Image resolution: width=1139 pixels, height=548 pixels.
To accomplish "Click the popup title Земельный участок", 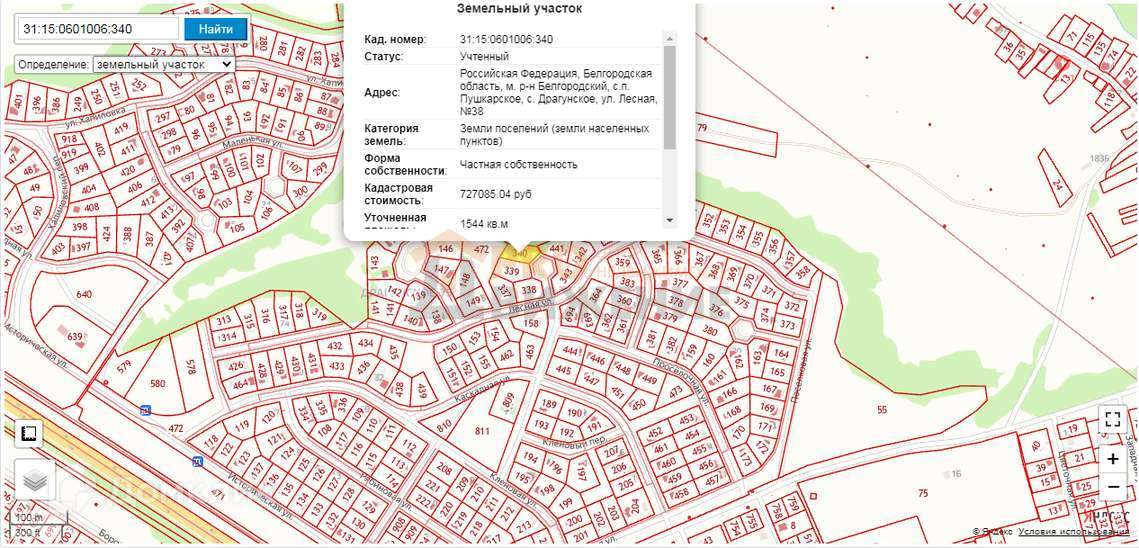I will pos(519,9).
